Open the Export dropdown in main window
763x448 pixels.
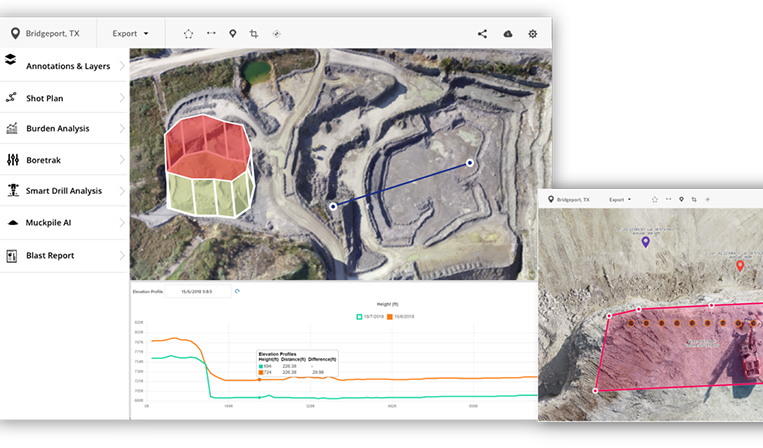click(130, 34)
